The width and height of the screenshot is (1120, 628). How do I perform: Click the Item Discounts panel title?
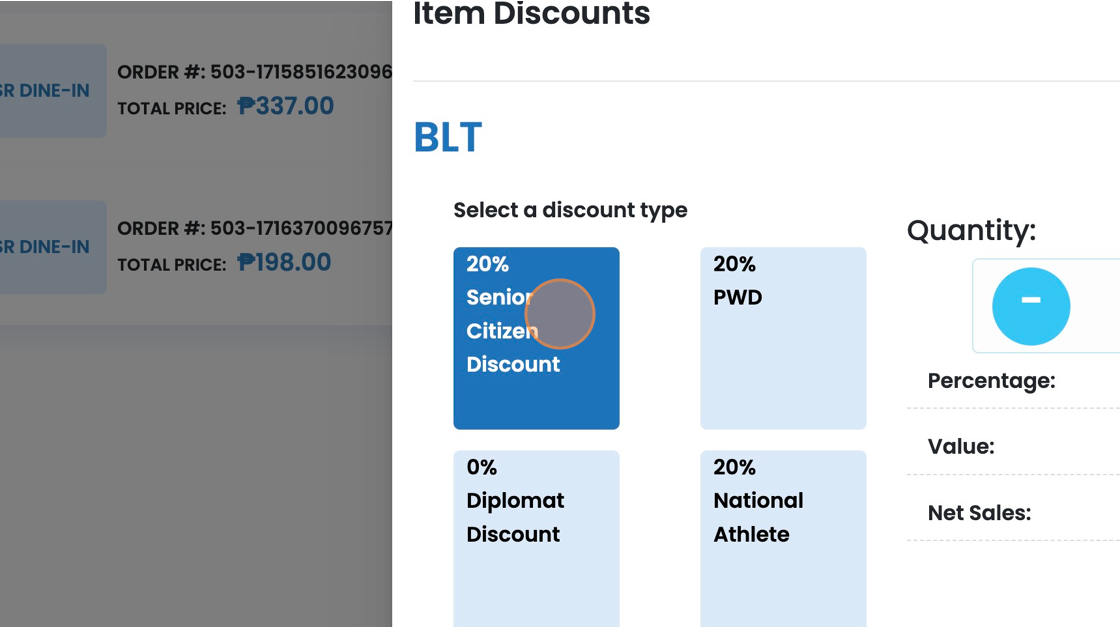(531, 14)
